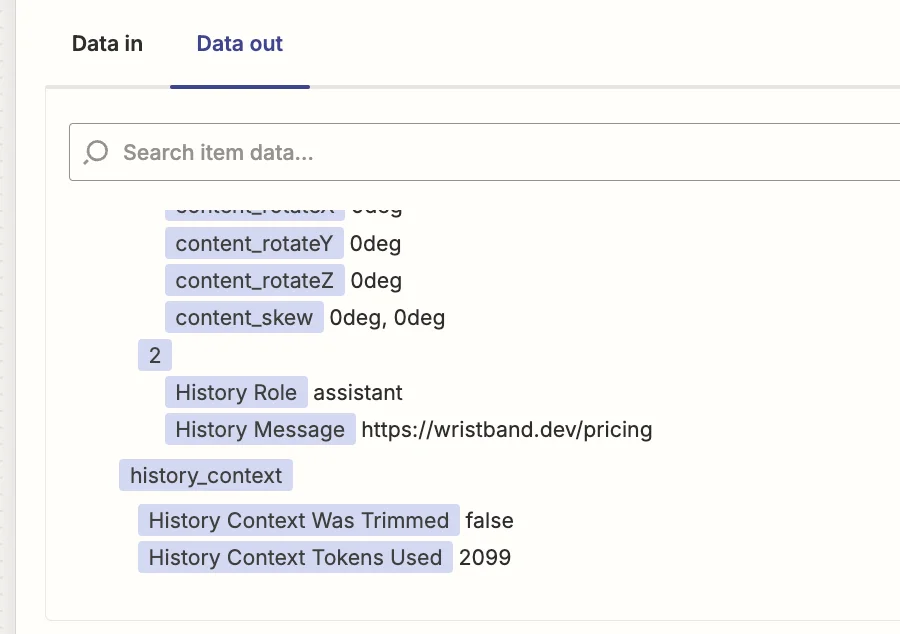Select the content_rotateZ field pill
The image size is (900, 634).
[254, 281]
